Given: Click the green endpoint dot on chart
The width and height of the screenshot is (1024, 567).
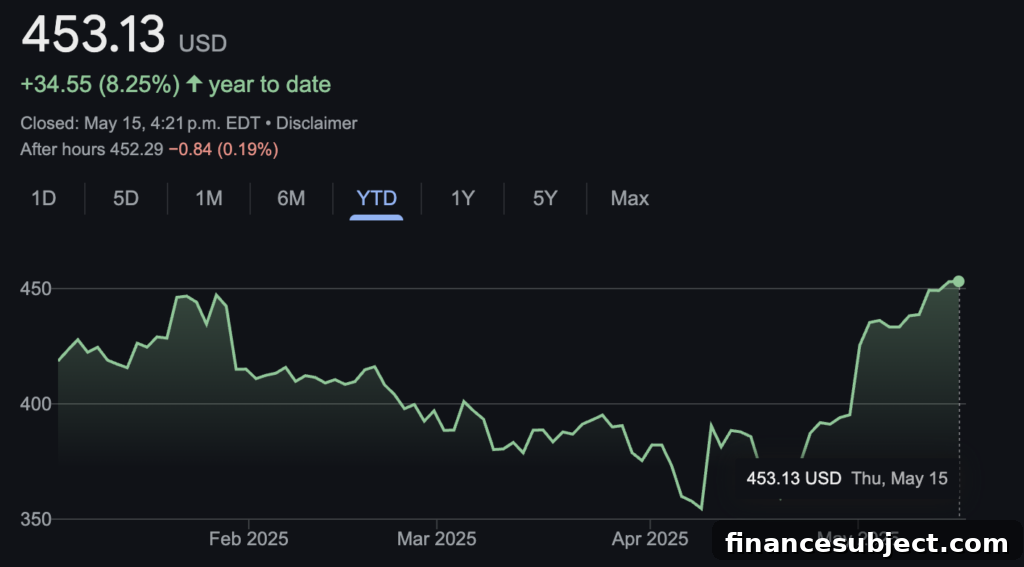Looking at the screenshot, I should (x=958, y=282).
